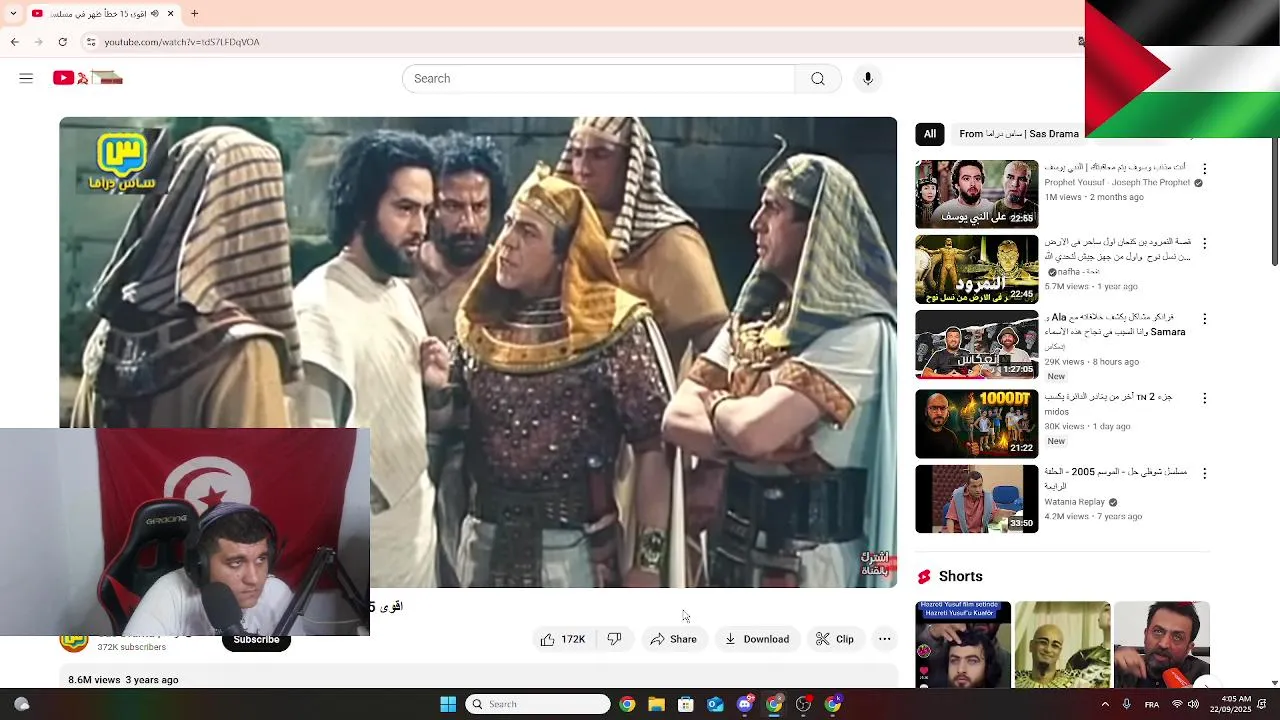Open the YouTube hamburger guide menu
The height and width of the screenshot is (720, 1280).
pos(26,78)
